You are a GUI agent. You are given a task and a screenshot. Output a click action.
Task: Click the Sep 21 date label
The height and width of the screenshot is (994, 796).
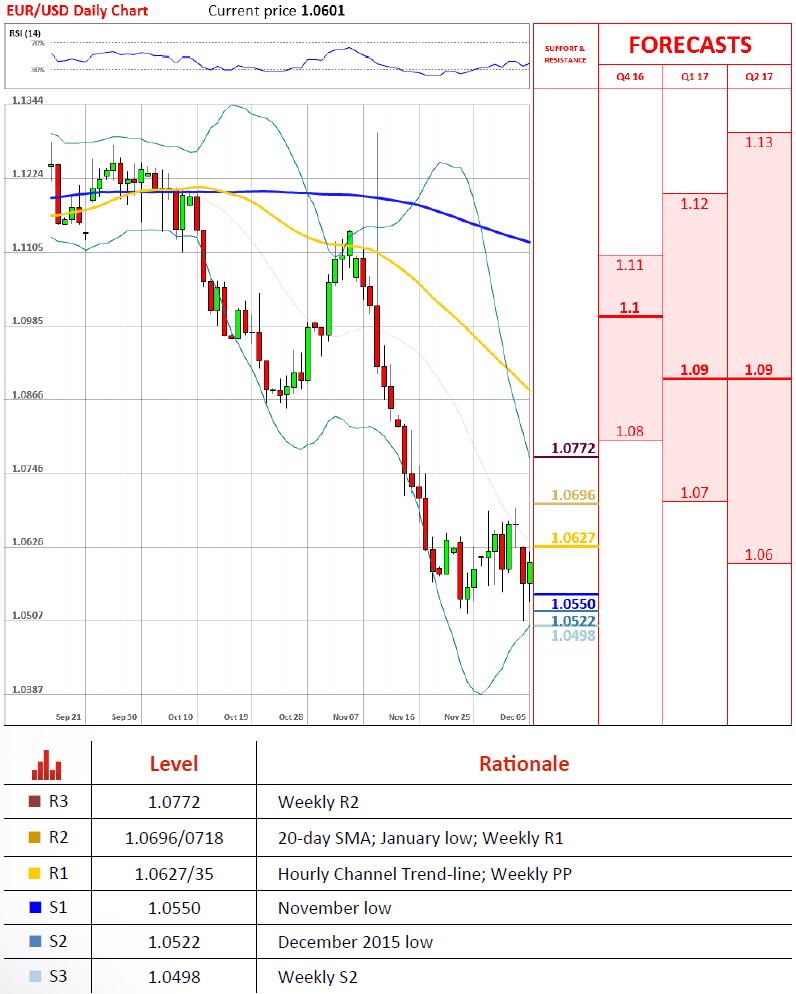[x=68, y=717]
